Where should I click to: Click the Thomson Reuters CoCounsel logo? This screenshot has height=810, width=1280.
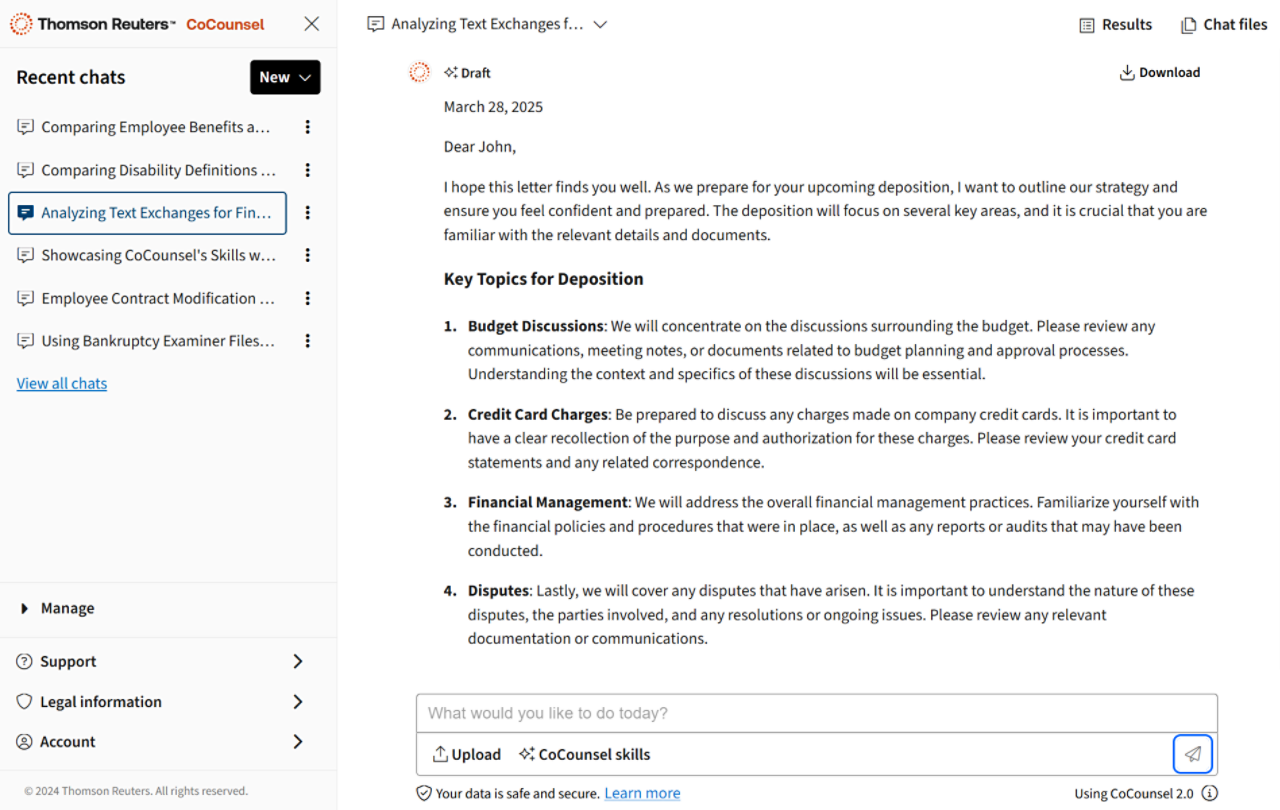[137, 24]
